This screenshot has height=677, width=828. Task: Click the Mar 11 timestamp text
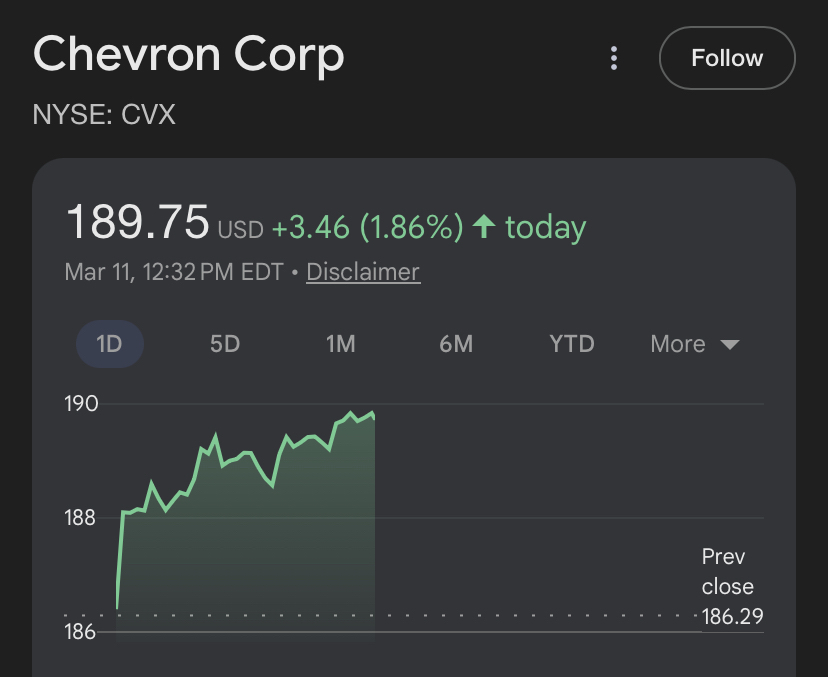coord(173,272)
